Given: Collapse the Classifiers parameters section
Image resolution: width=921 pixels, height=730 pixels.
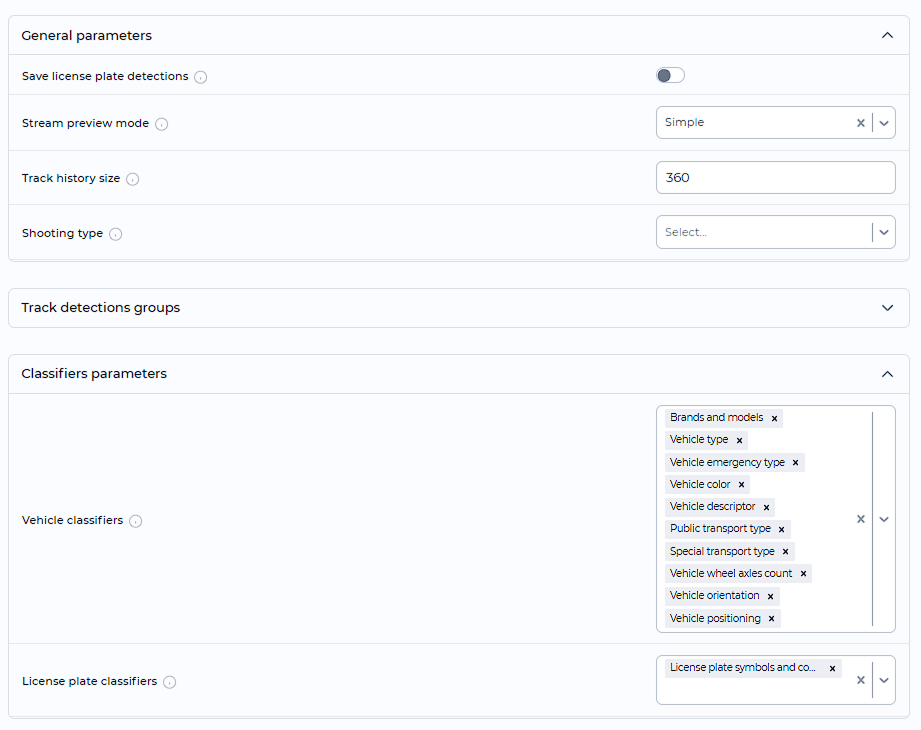Looking at the screenshot, I should (887, 373).
